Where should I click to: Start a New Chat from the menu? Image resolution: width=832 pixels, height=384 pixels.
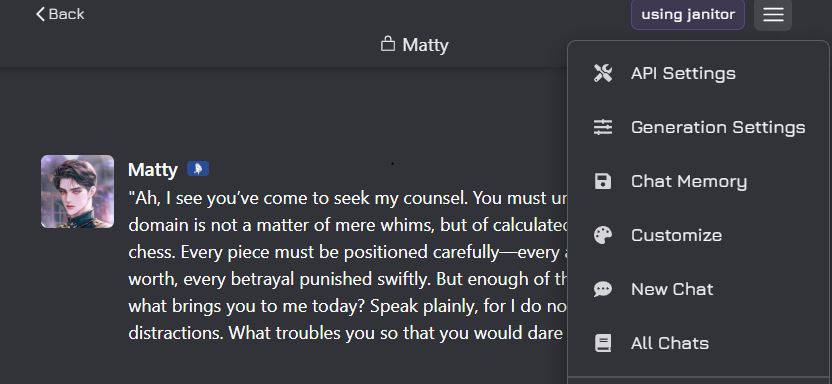point(698,289)
